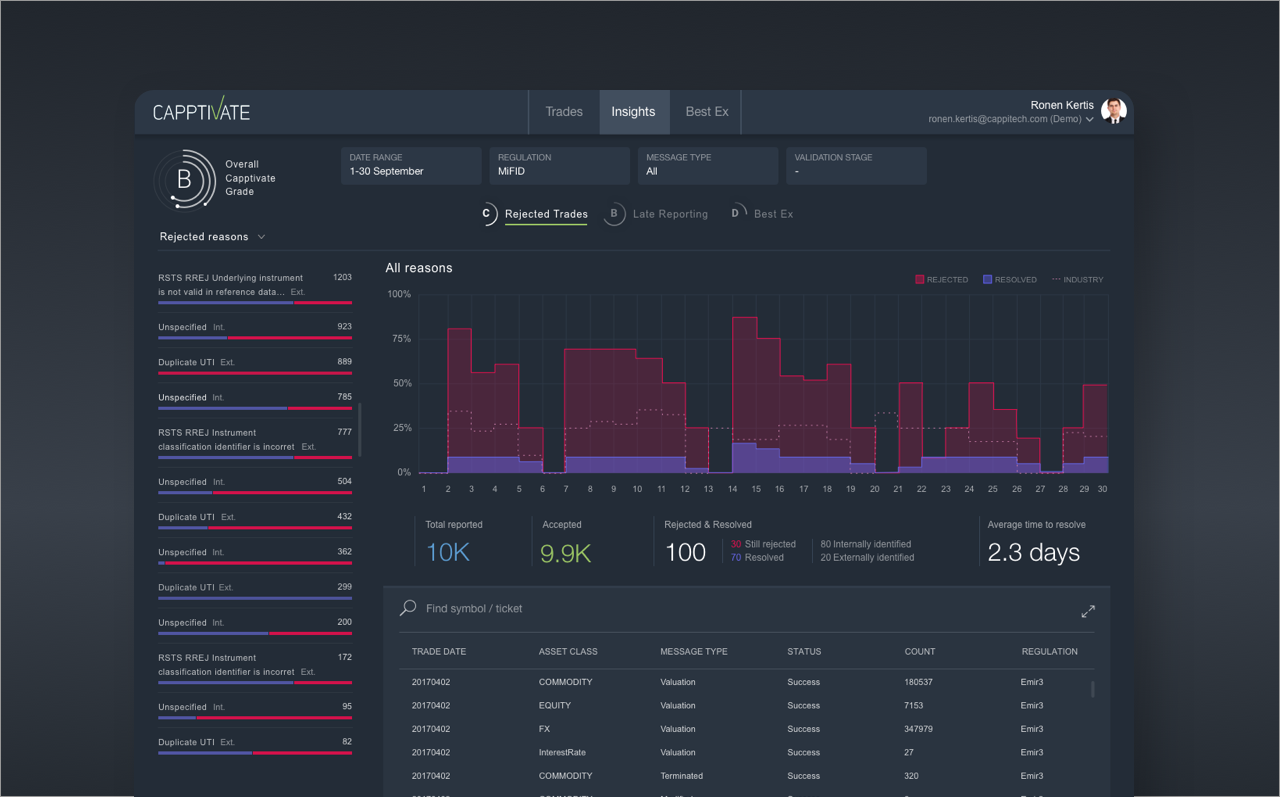Click the FX asset class cell
The image size is (1280, 797).
545,729
